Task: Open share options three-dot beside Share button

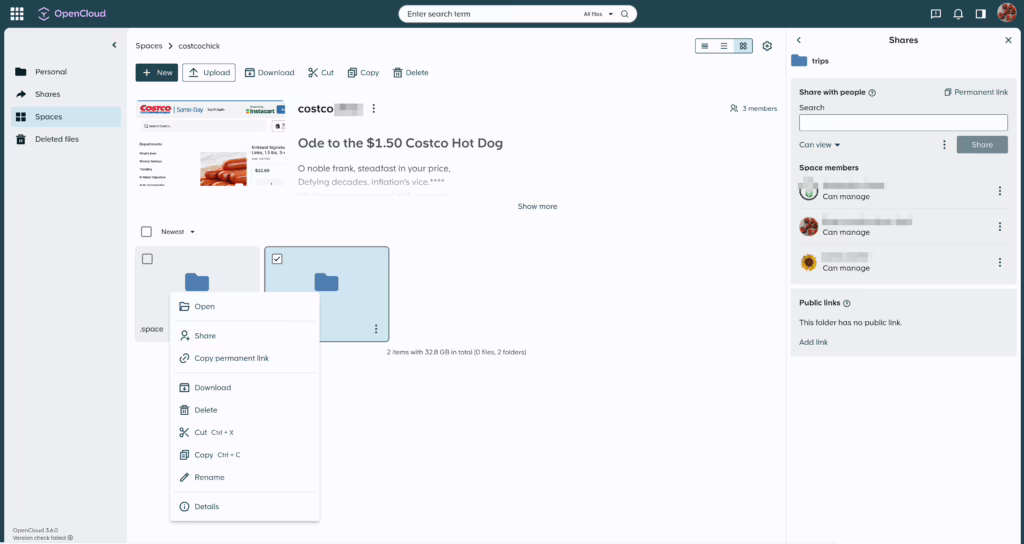Action: (x=944, y=145)
